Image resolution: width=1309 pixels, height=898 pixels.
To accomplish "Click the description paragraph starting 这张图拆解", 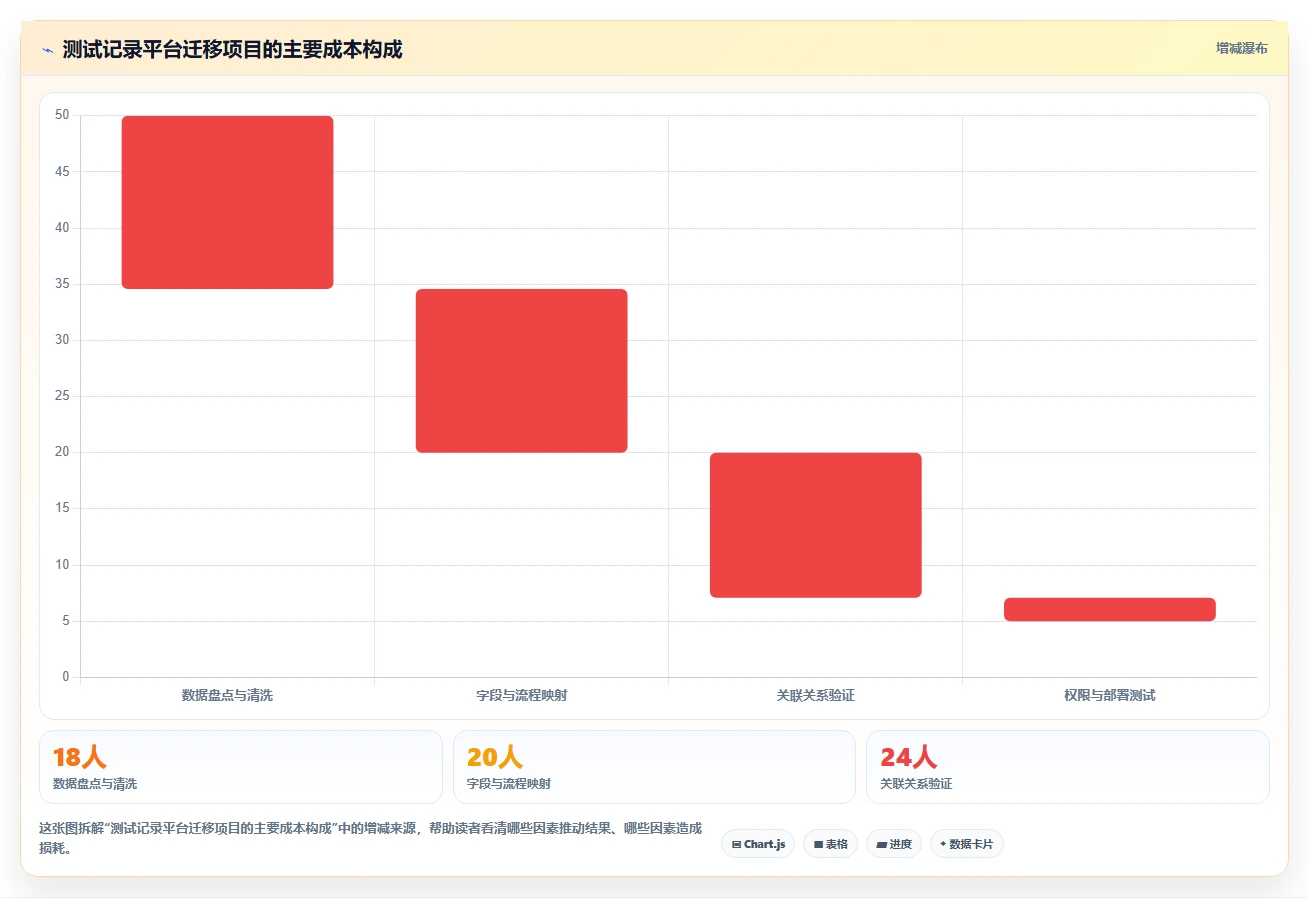I will 370,838.
